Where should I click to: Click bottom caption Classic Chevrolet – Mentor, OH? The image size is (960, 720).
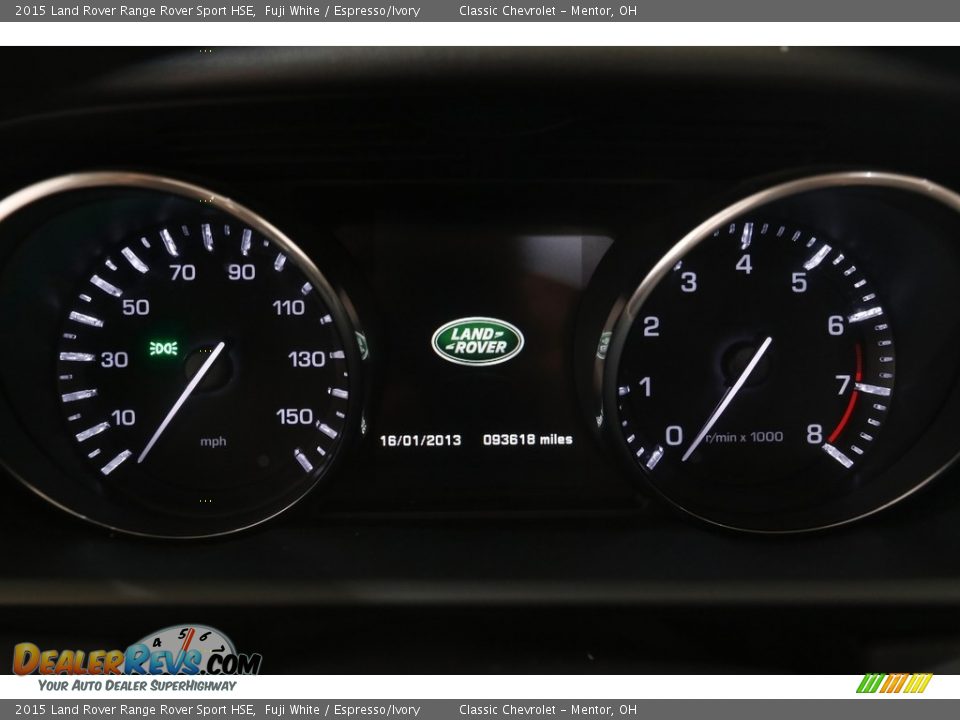coord(548,710)
